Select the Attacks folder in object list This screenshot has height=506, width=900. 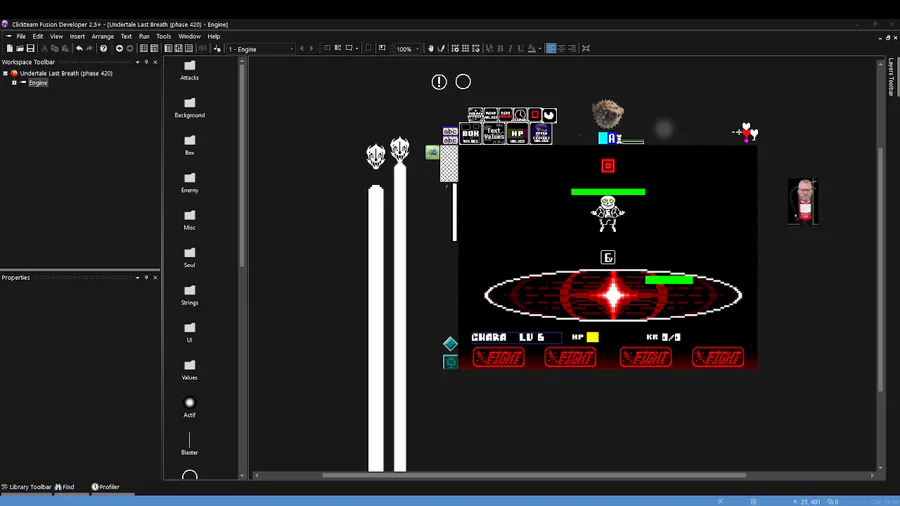click(x=189, y=71)
